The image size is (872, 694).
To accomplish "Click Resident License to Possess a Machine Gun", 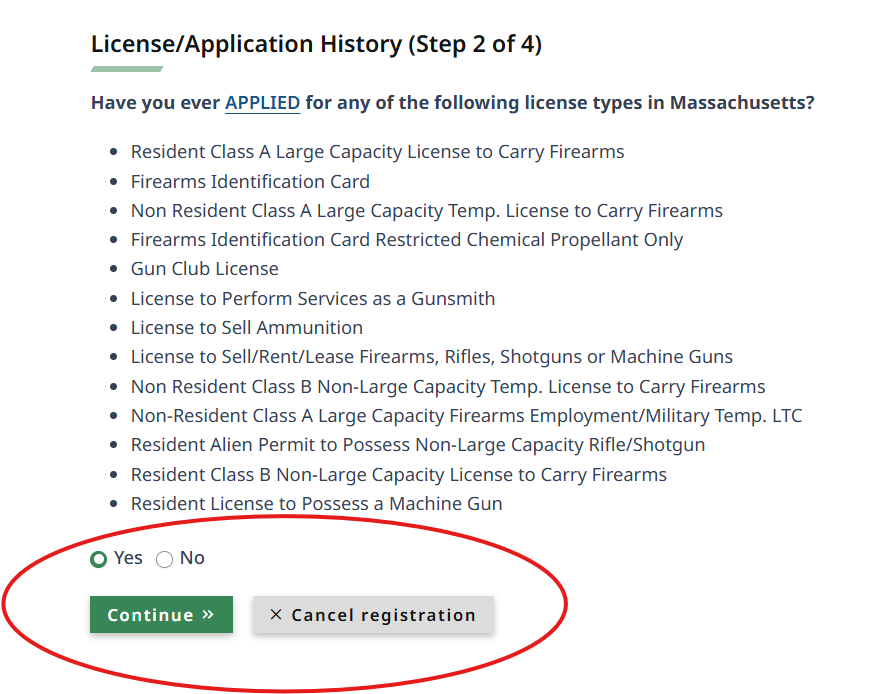I will [316, 504].
